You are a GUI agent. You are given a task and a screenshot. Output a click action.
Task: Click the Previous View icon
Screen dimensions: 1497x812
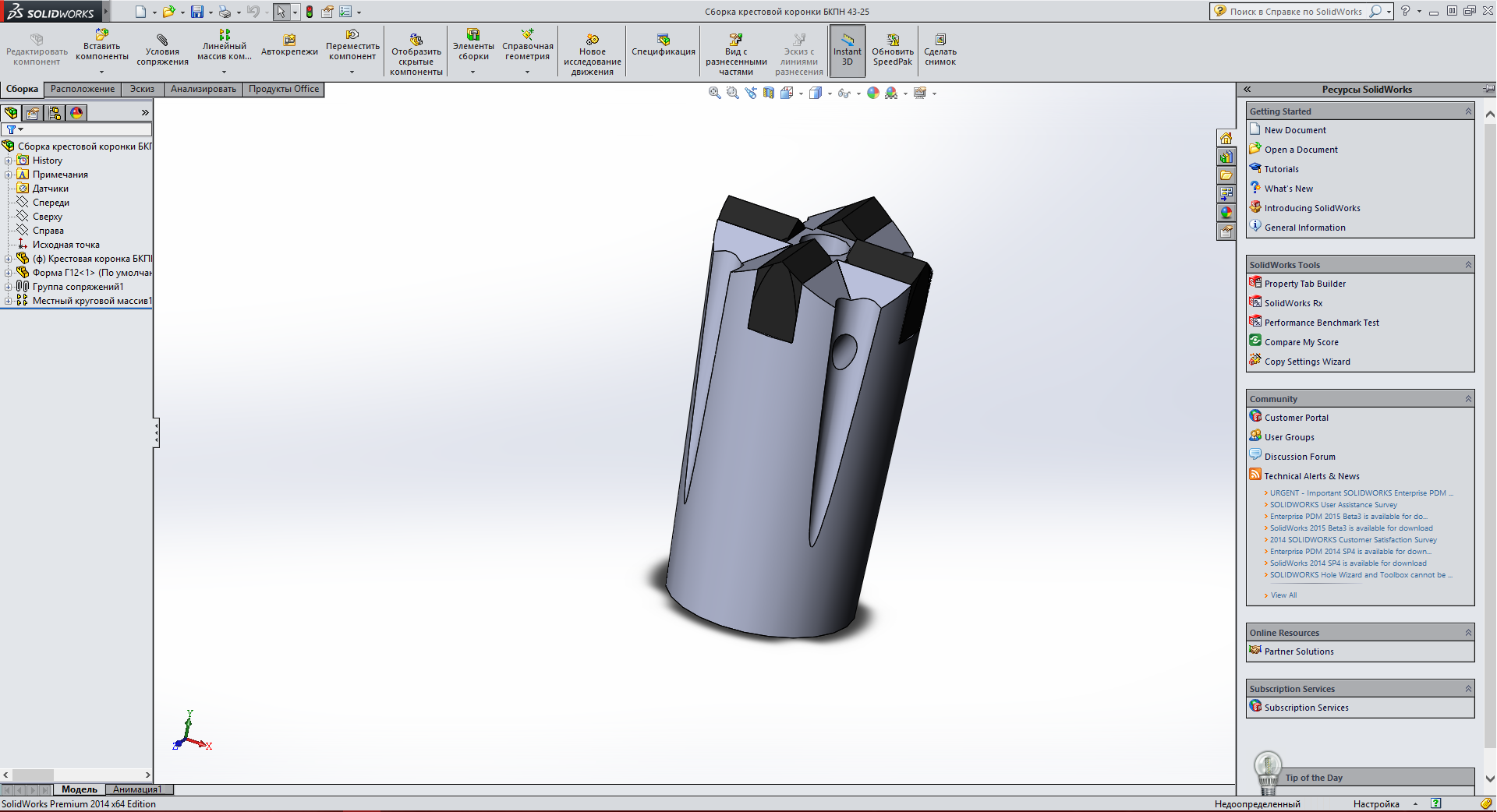751,93
